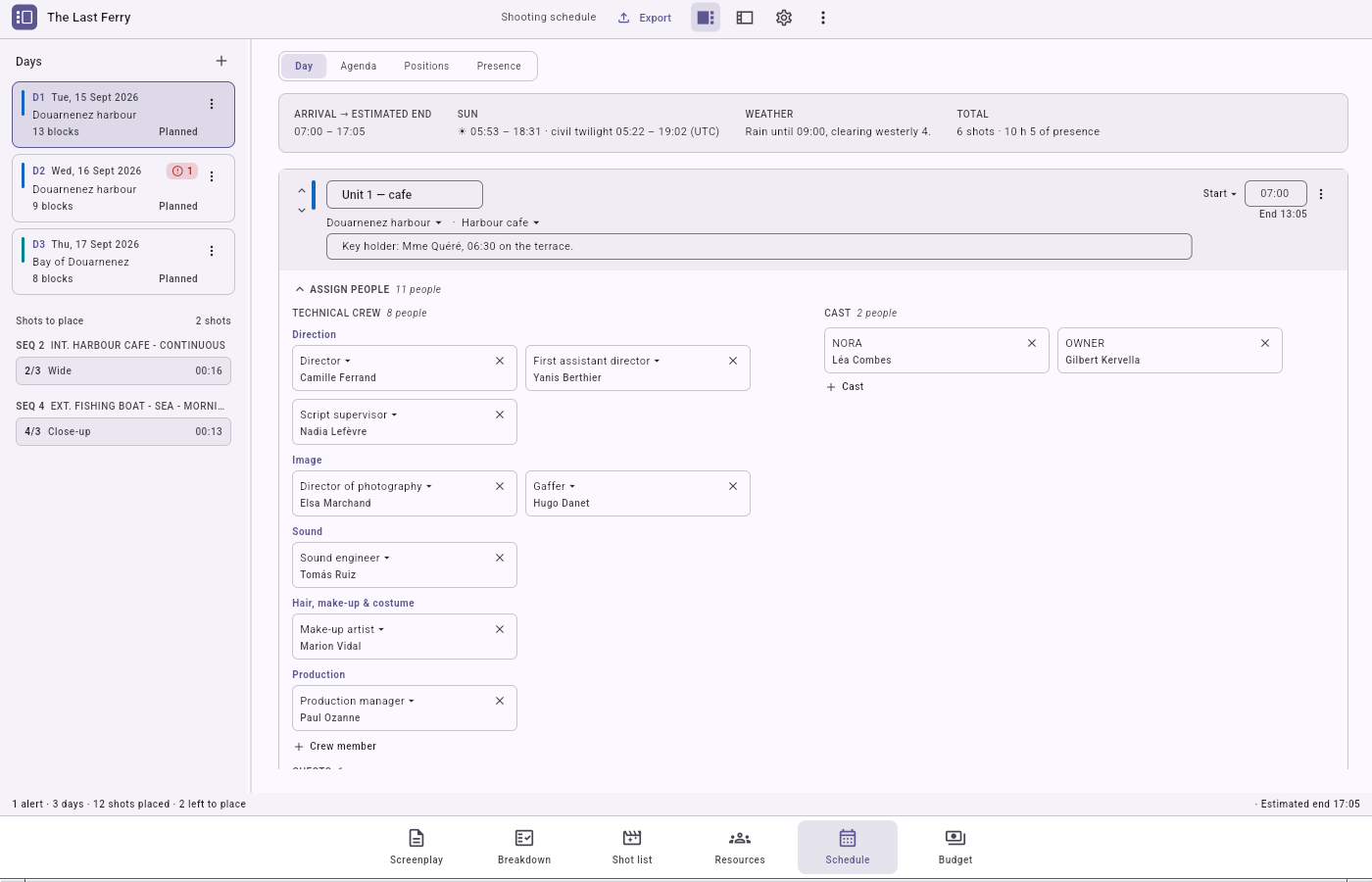The height and width of the screenshot is (882, 1372).
Task: Open the Start time mode dropdown
Action: (1219, 194)
